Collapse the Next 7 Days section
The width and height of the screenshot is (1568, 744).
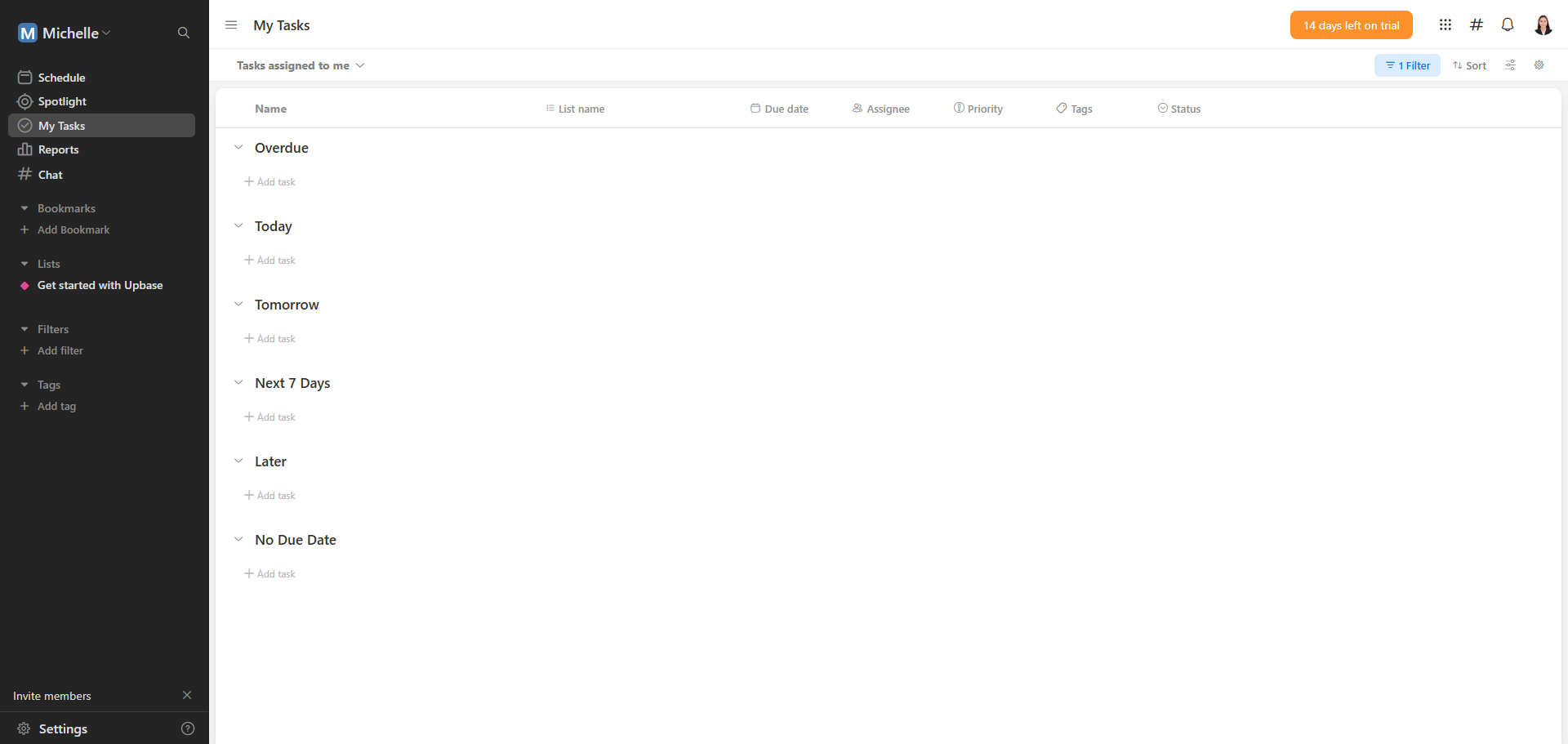(238, 383)
